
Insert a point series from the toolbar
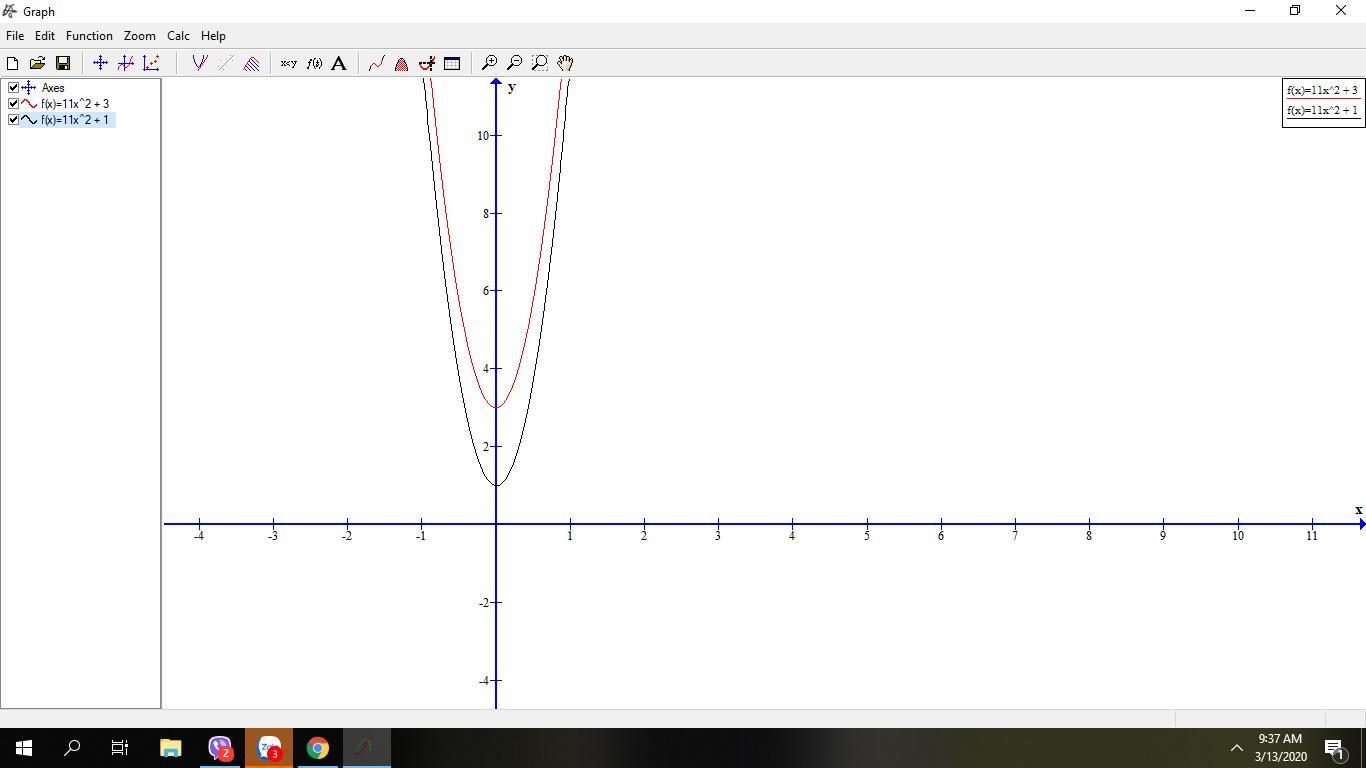151,63
